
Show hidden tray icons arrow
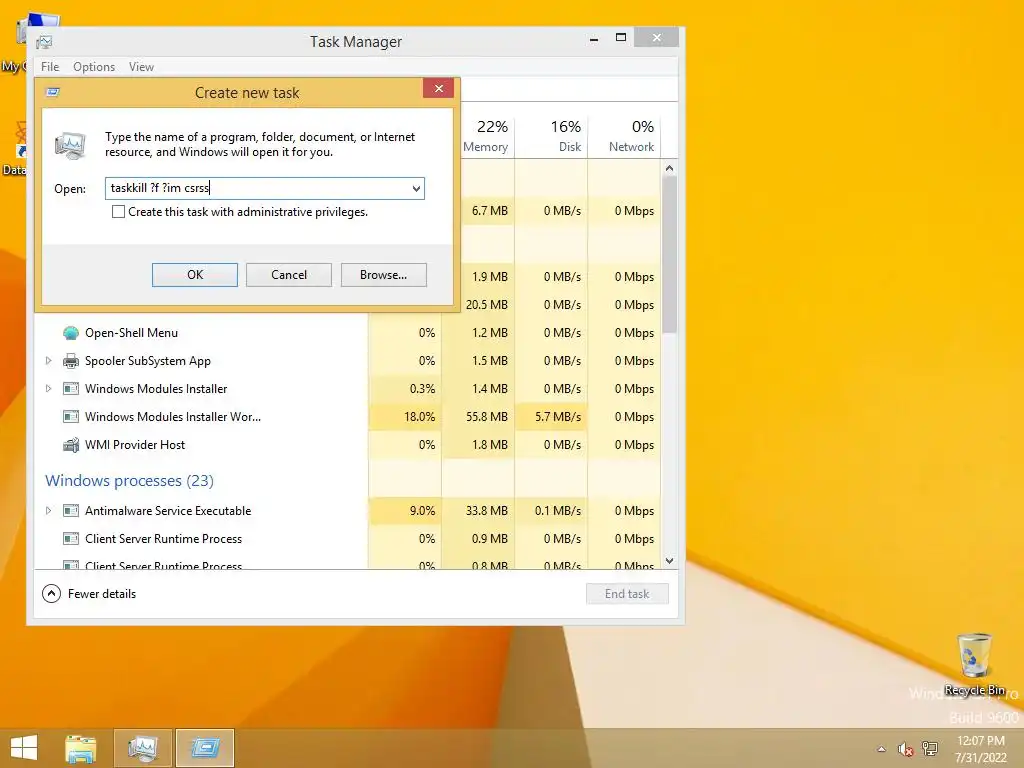[882, 749]
